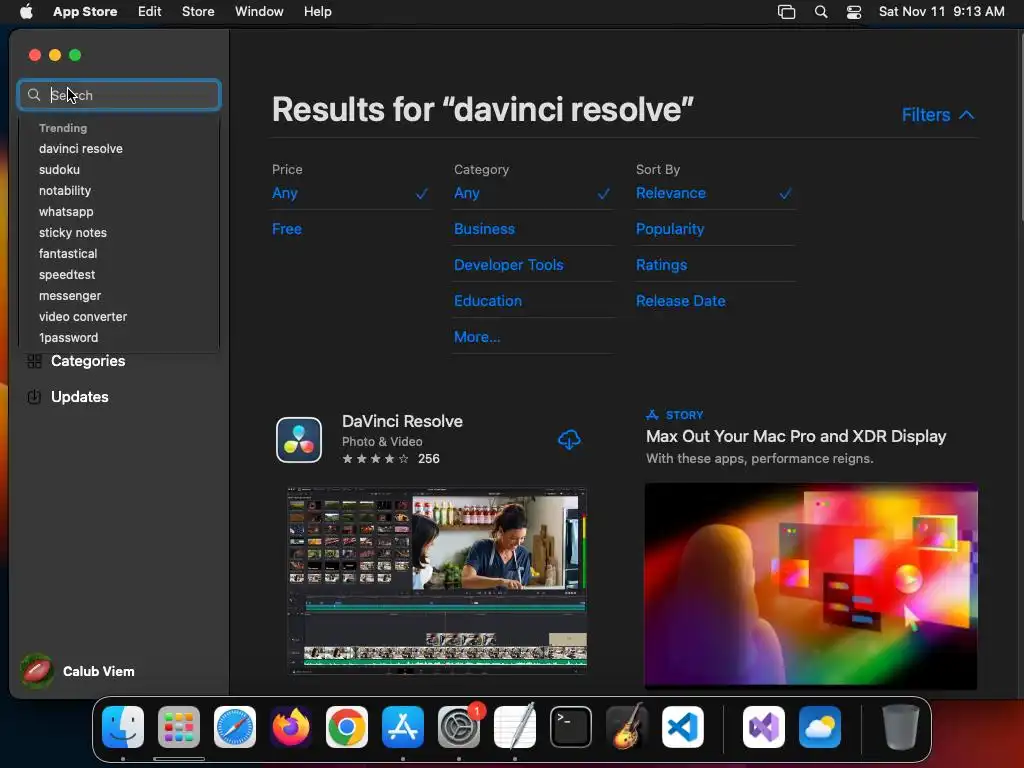Screen dimensions: 1024x768
Task: Launch GarageBand from the Dock
Action: [627, 727]
